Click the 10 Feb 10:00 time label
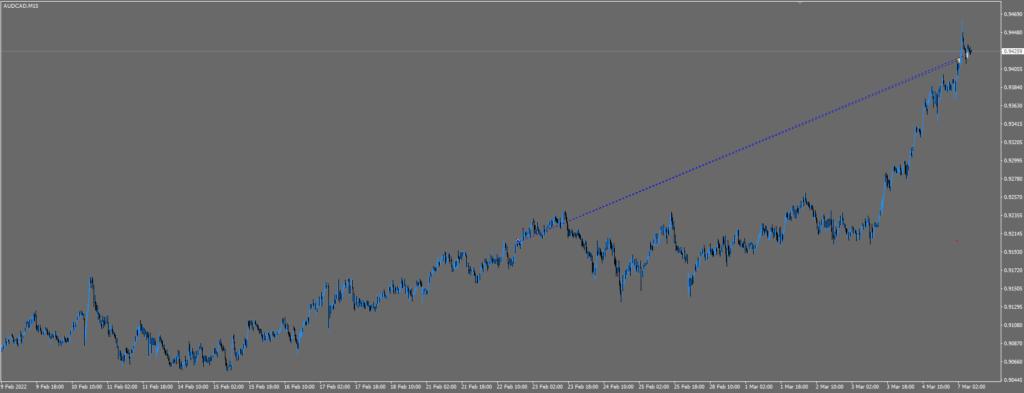This screenshot has width=1024, height=393. click(x=86, y=386)
